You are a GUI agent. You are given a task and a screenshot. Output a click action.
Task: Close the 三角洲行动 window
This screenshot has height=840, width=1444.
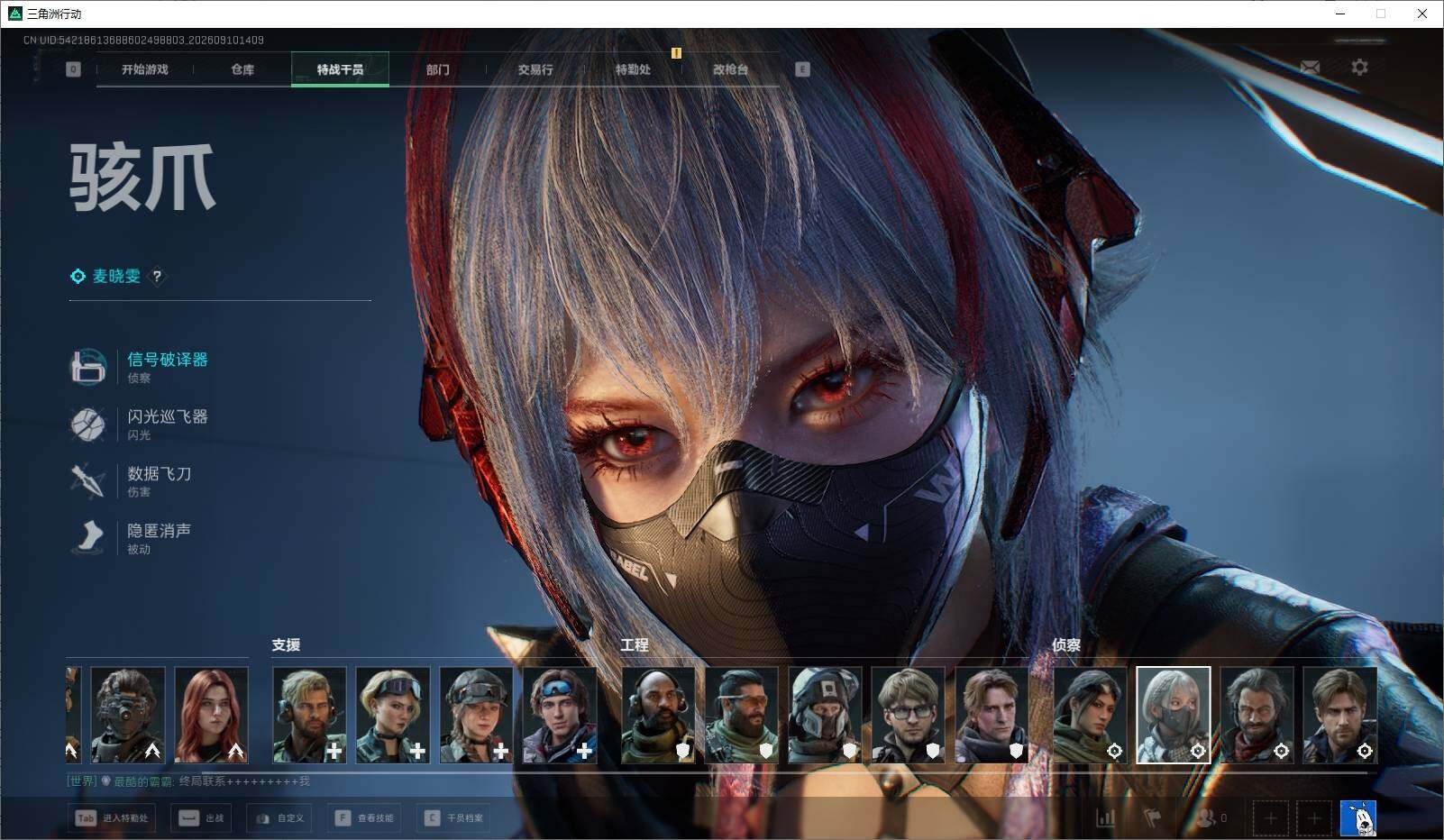pyautogui.click(x=1422, y=14)
